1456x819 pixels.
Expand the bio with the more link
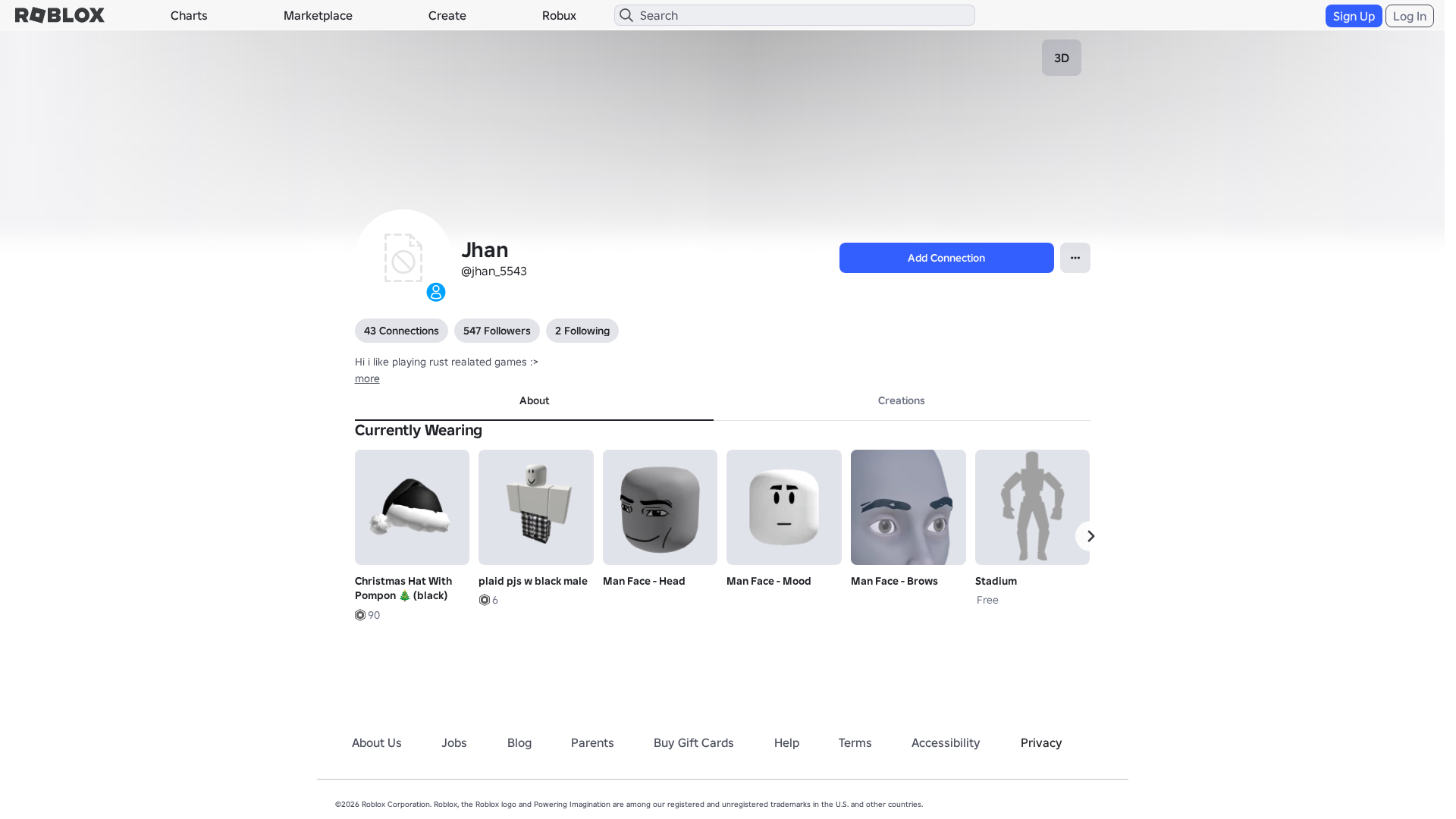pos(367,378)
